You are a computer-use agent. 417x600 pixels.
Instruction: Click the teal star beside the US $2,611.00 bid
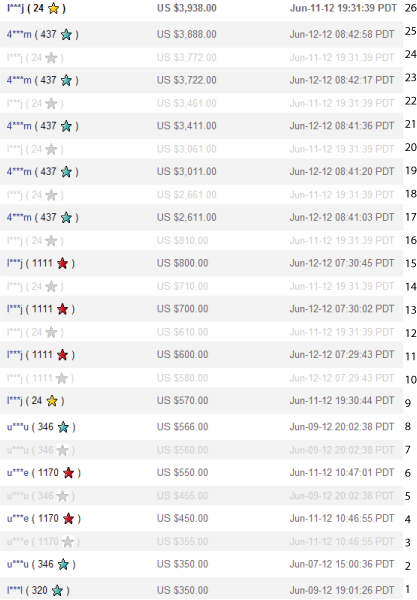[x=67, y=218]
